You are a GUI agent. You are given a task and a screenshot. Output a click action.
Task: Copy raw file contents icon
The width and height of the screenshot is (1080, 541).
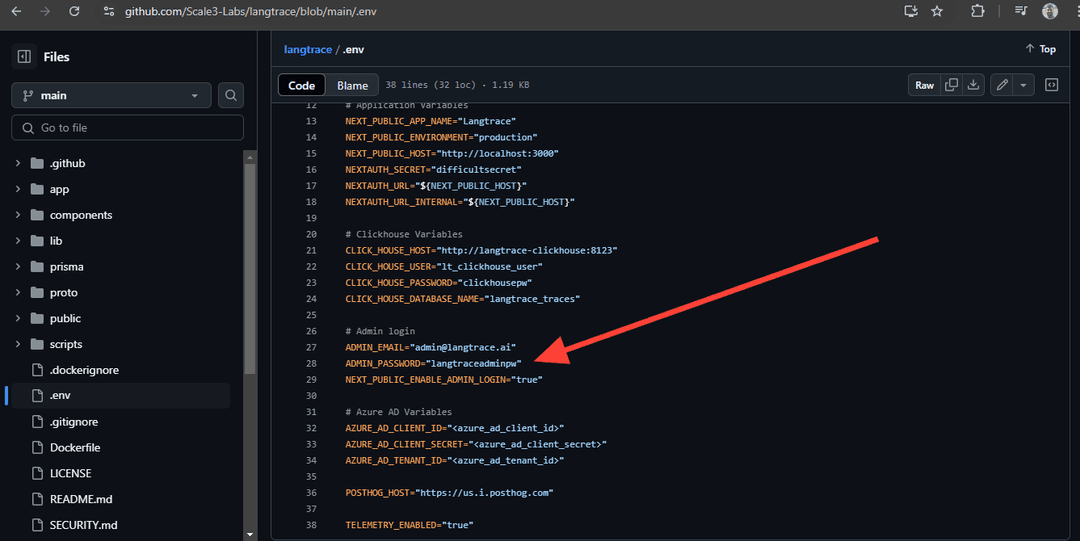(952, 85)
